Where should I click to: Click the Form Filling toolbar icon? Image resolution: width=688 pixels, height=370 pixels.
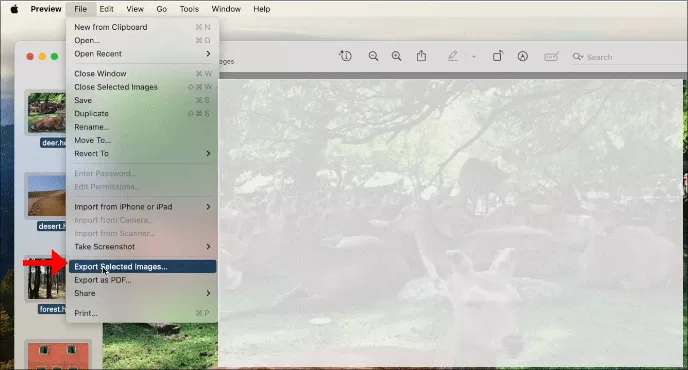coord(551,56)
